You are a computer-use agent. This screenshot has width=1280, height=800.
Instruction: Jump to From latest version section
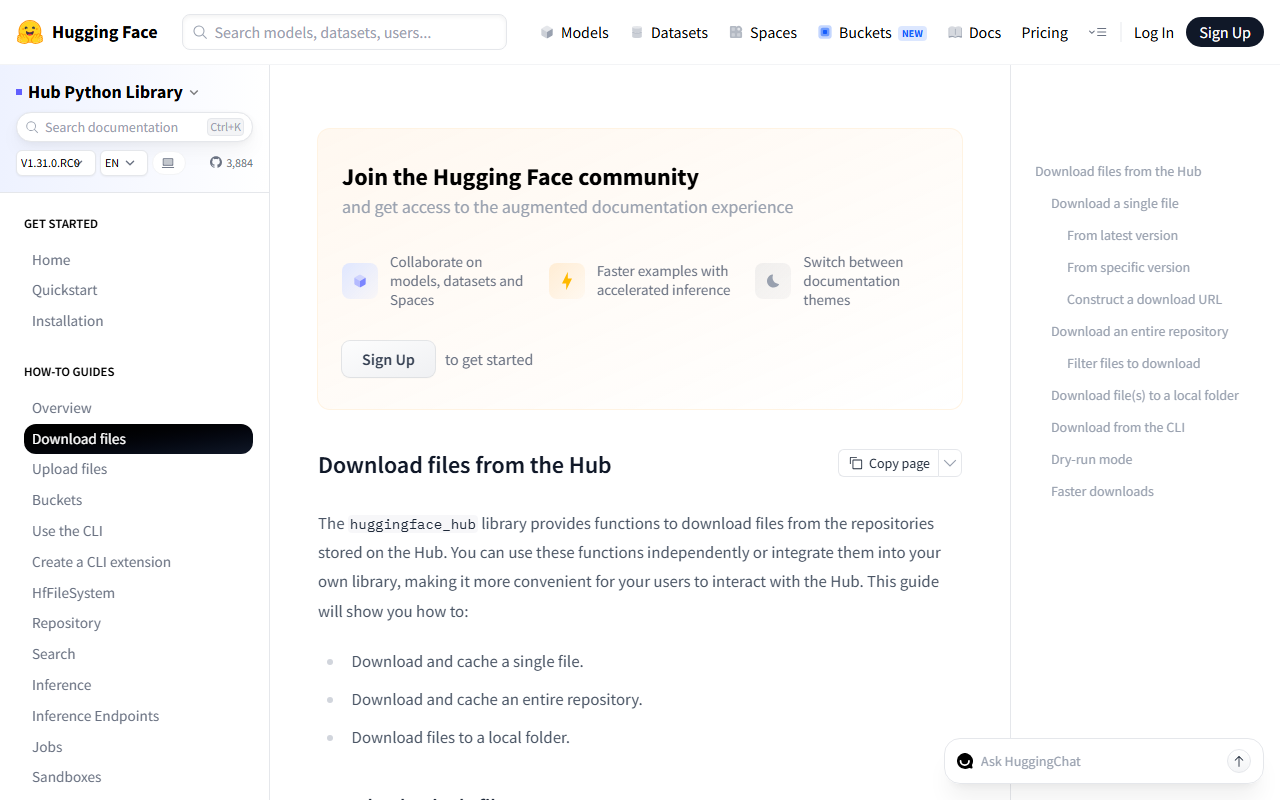coord(1122,235)
